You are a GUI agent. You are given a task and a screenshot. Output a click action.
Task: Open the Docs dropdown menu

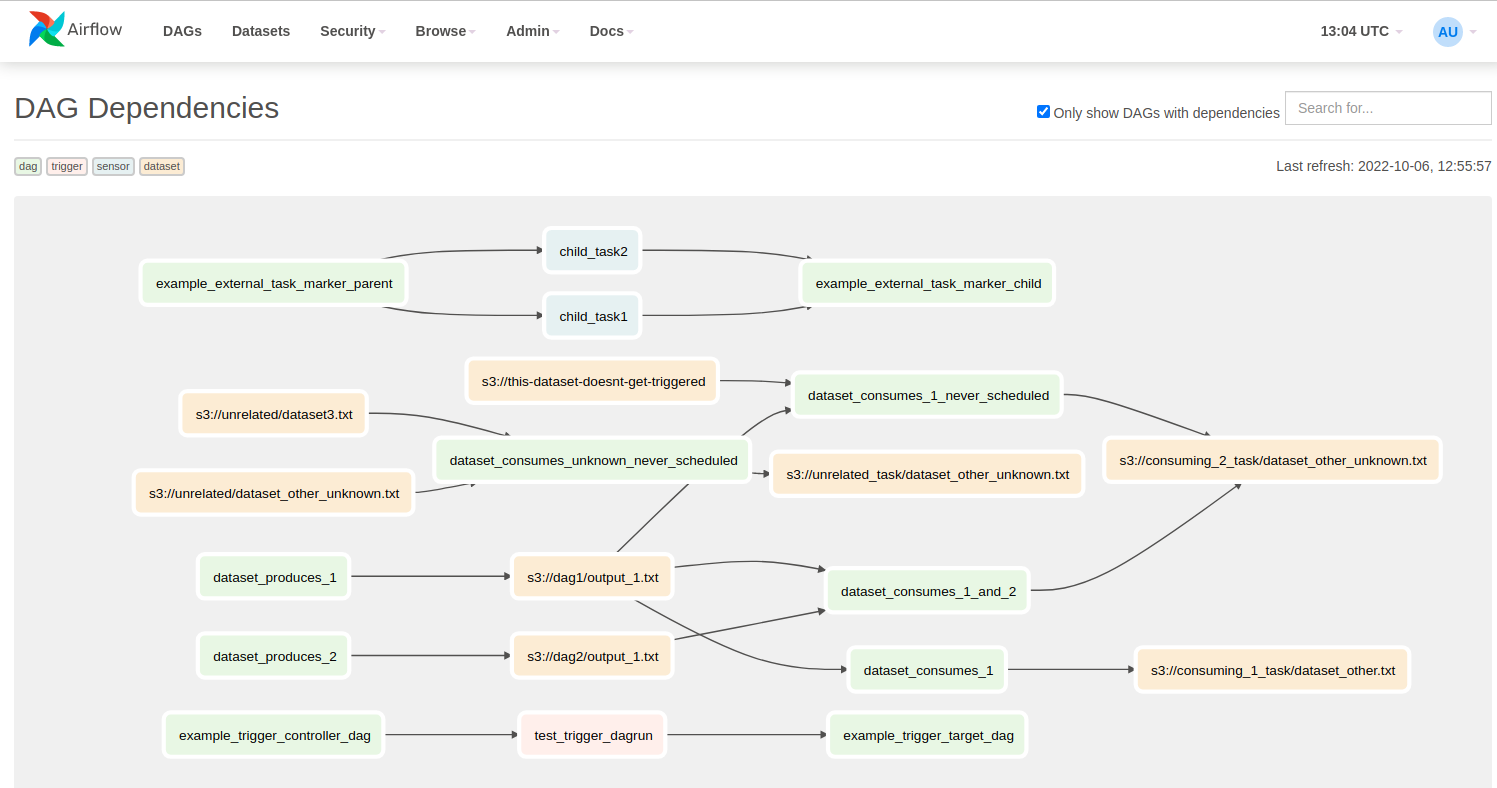point(611,31)
